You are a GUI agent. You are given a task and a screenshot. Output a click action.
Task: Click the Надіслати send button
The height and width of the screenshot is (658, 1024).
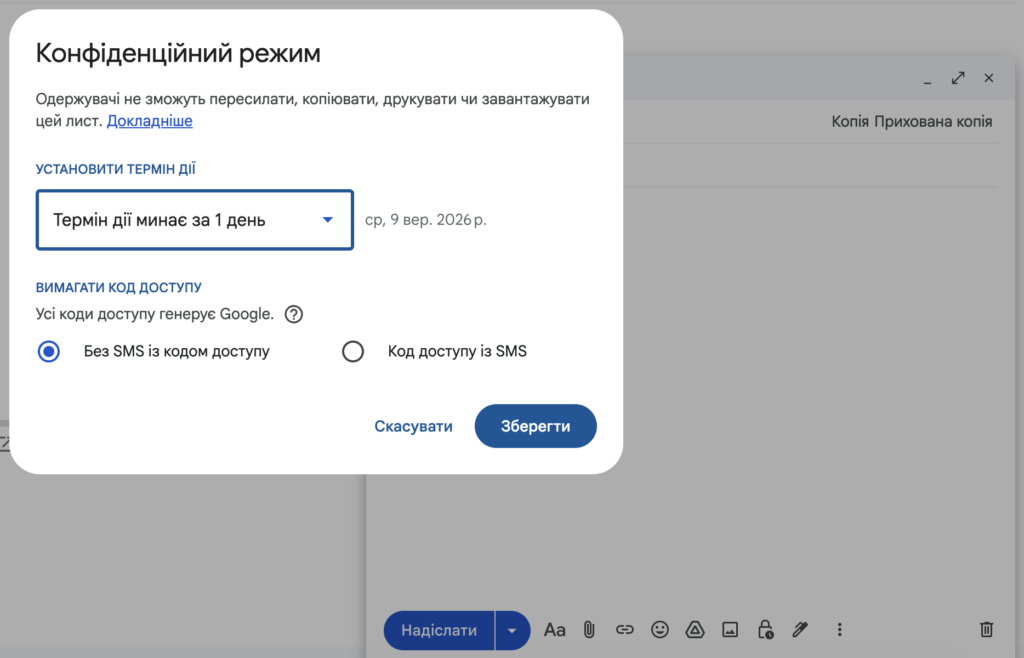tap(439, 631)
